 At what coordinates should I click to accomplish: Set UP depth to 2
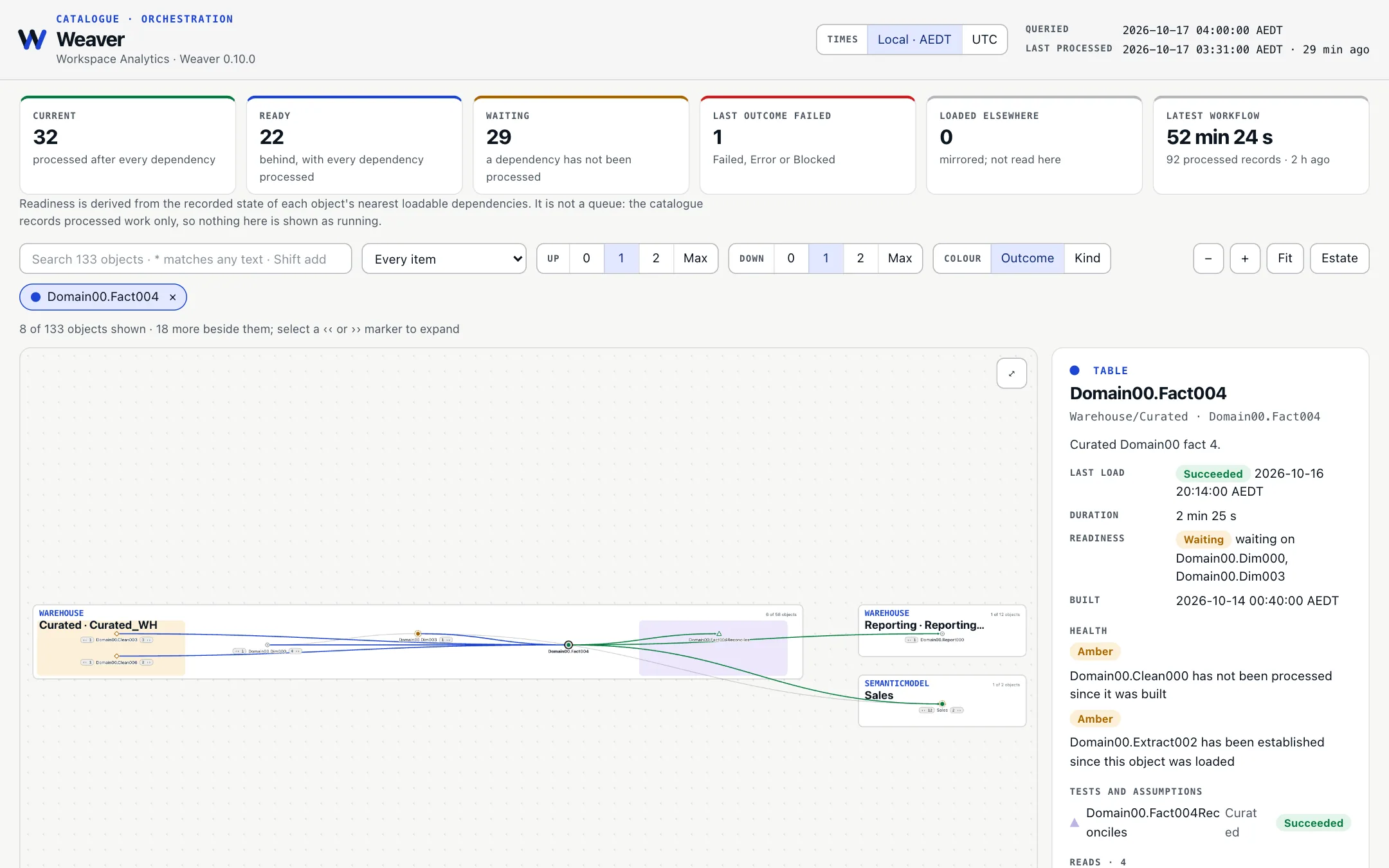tap(656, 258)
